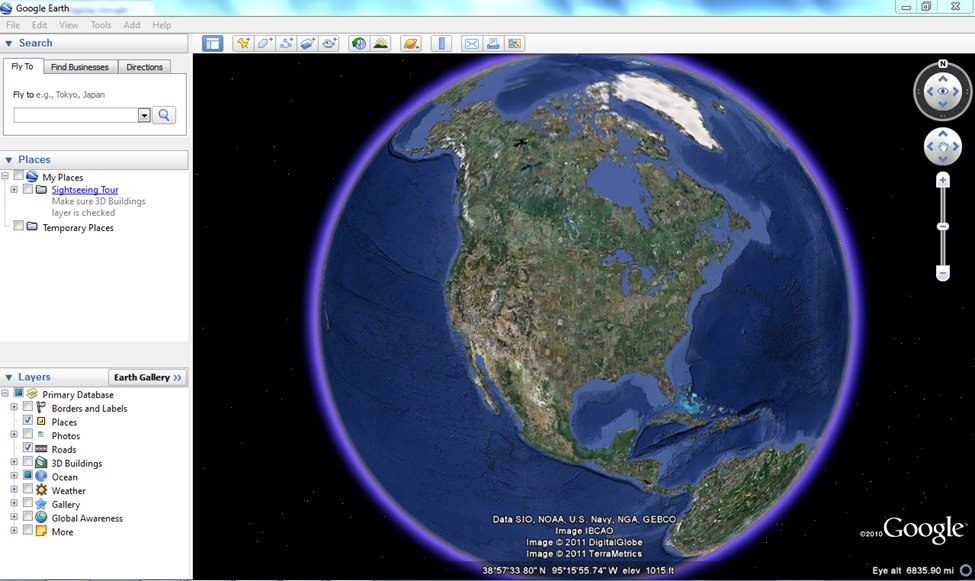This screenshot has width=975, height=581.
Task: Click the Look joystick eye center
Action: pos(943,91)
